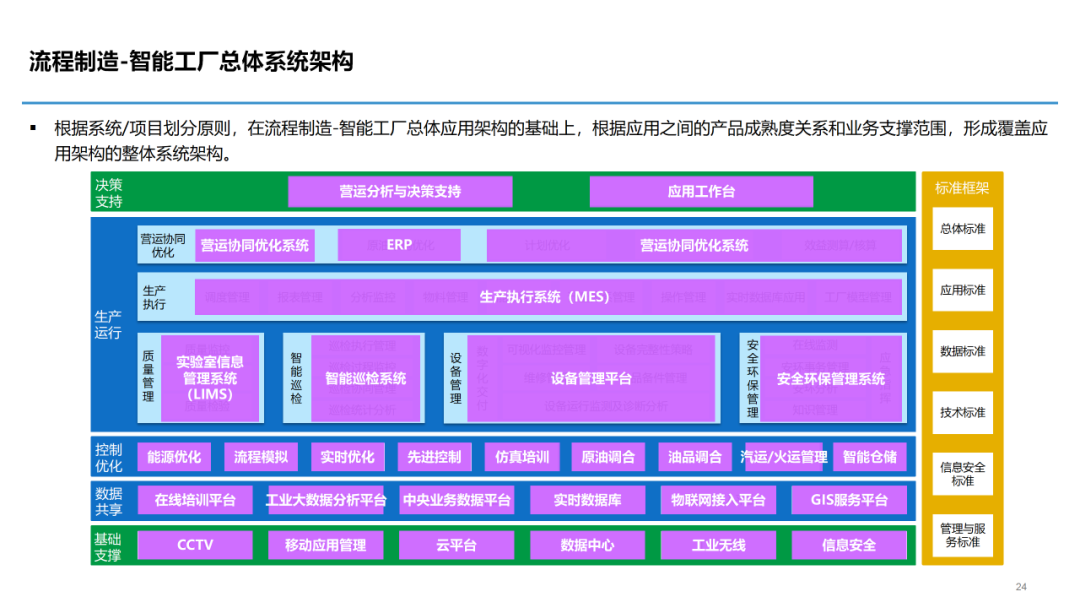Click the ERP purple box
This screenshot has width=1080, height=608.
399,245
